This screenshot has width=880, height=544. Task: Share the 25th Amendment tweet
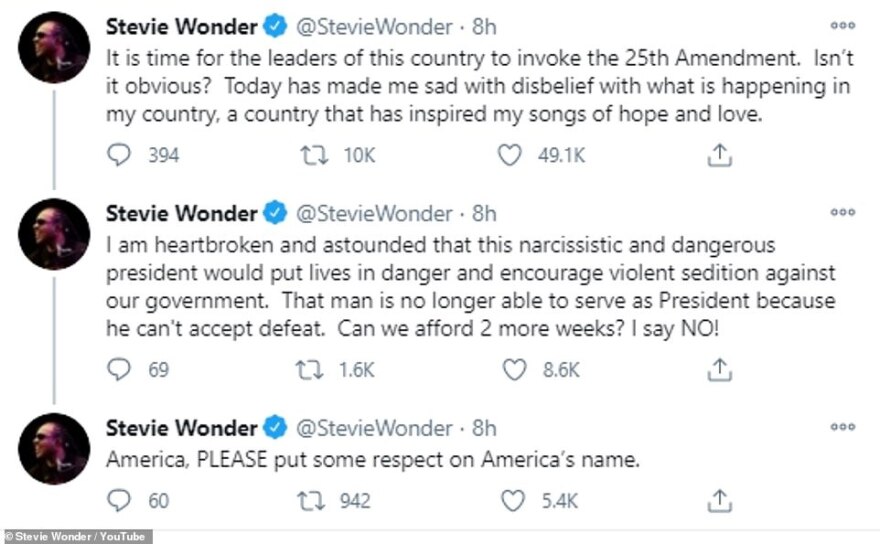[x=720, y=155]
